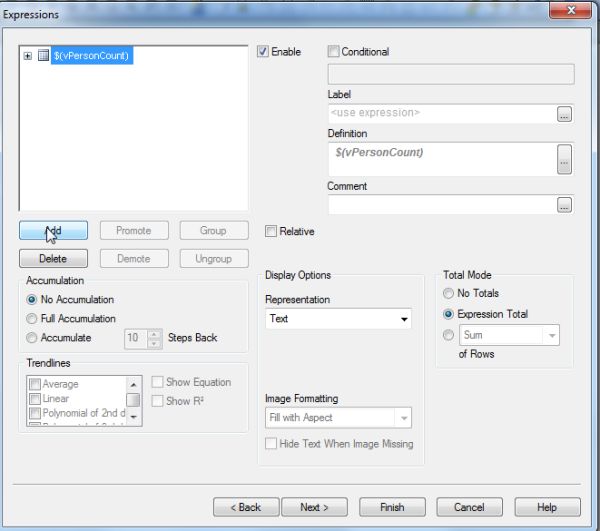Select Expression Total radio option
Image resolution: width=600 pixels, height=531 pixels.
click(448, 314)
